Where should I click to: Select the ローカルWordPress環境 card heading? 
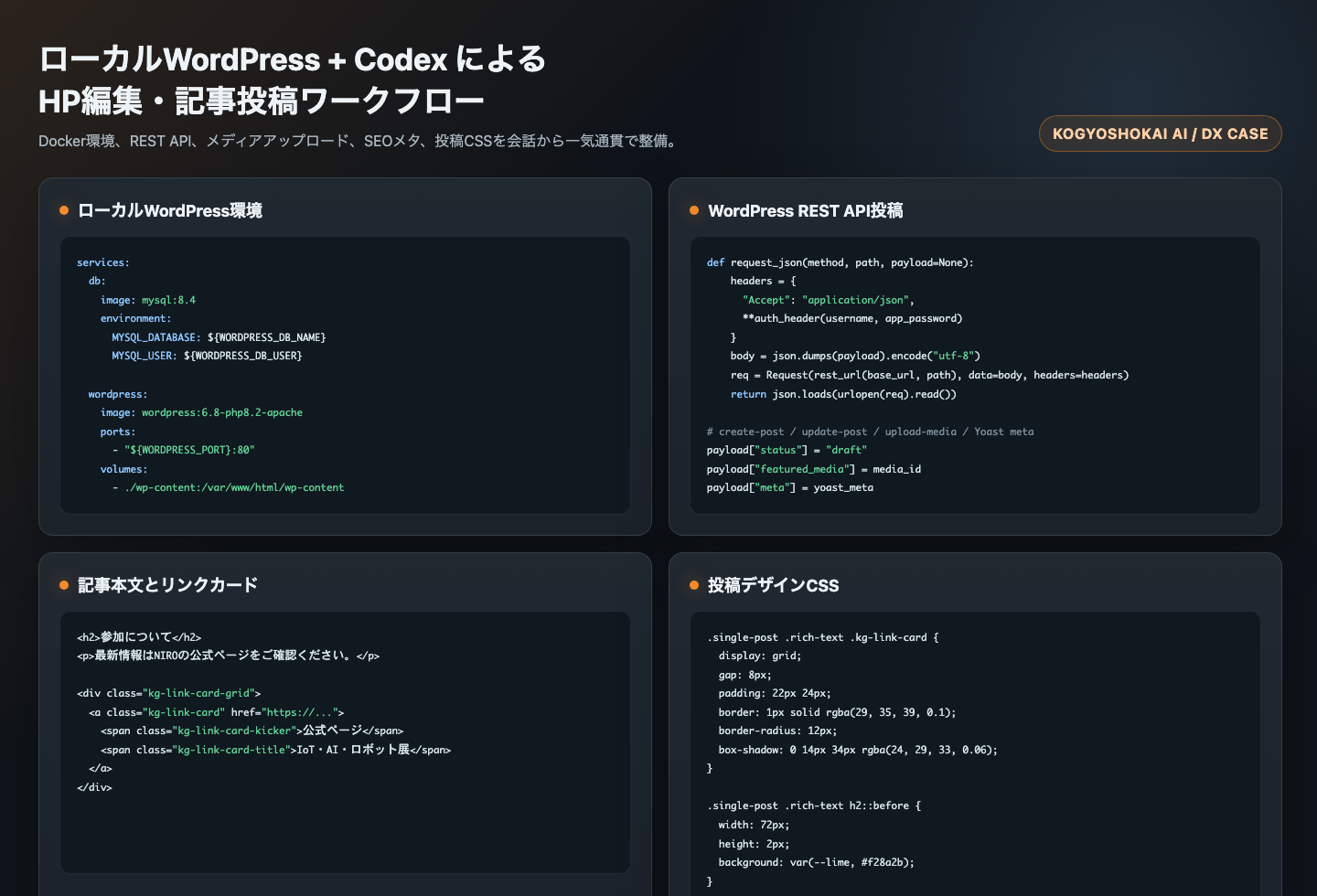tap(170, 210)
